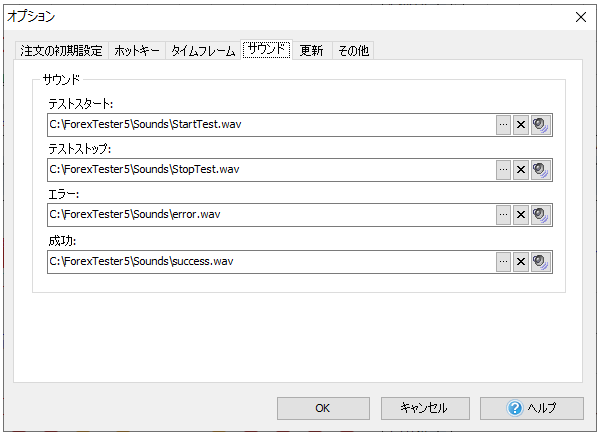Play the success sound preview
Screen dimensions: 600x435
(x=541, y=261)
